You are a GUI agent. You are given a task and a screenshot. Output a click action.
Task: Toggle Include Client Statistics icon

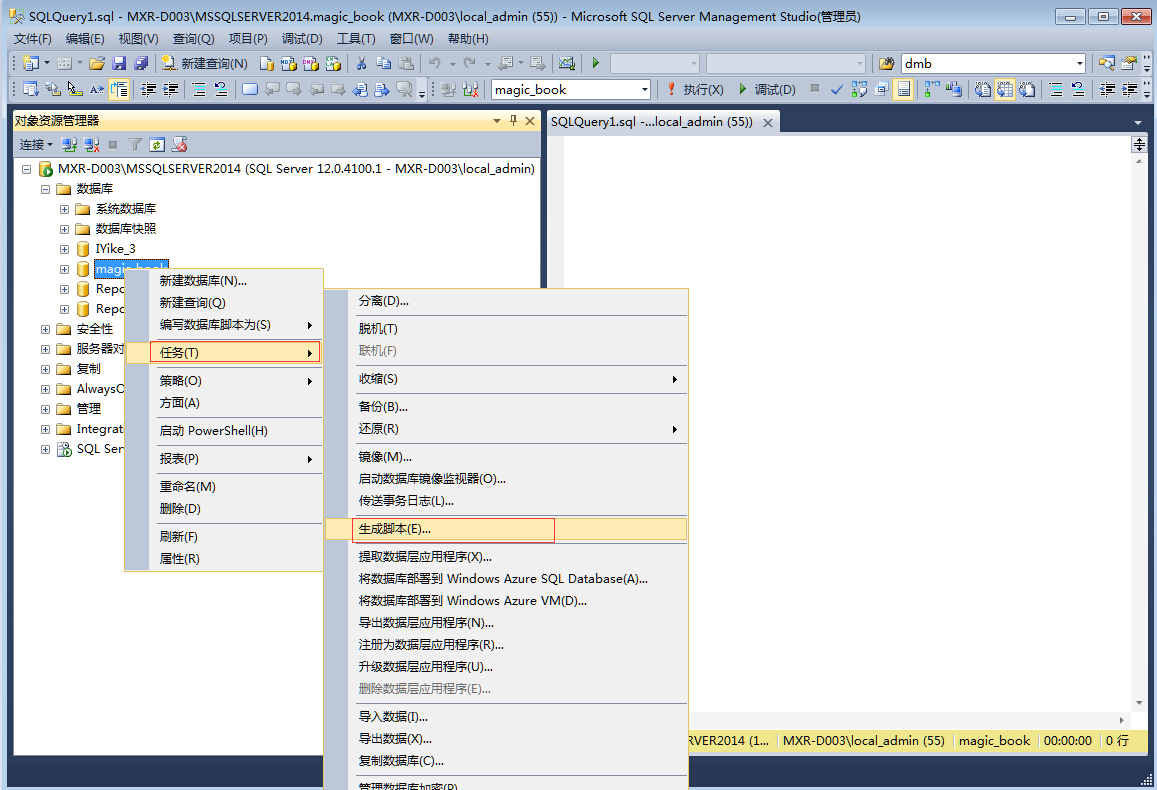click(x=954, y=89)
